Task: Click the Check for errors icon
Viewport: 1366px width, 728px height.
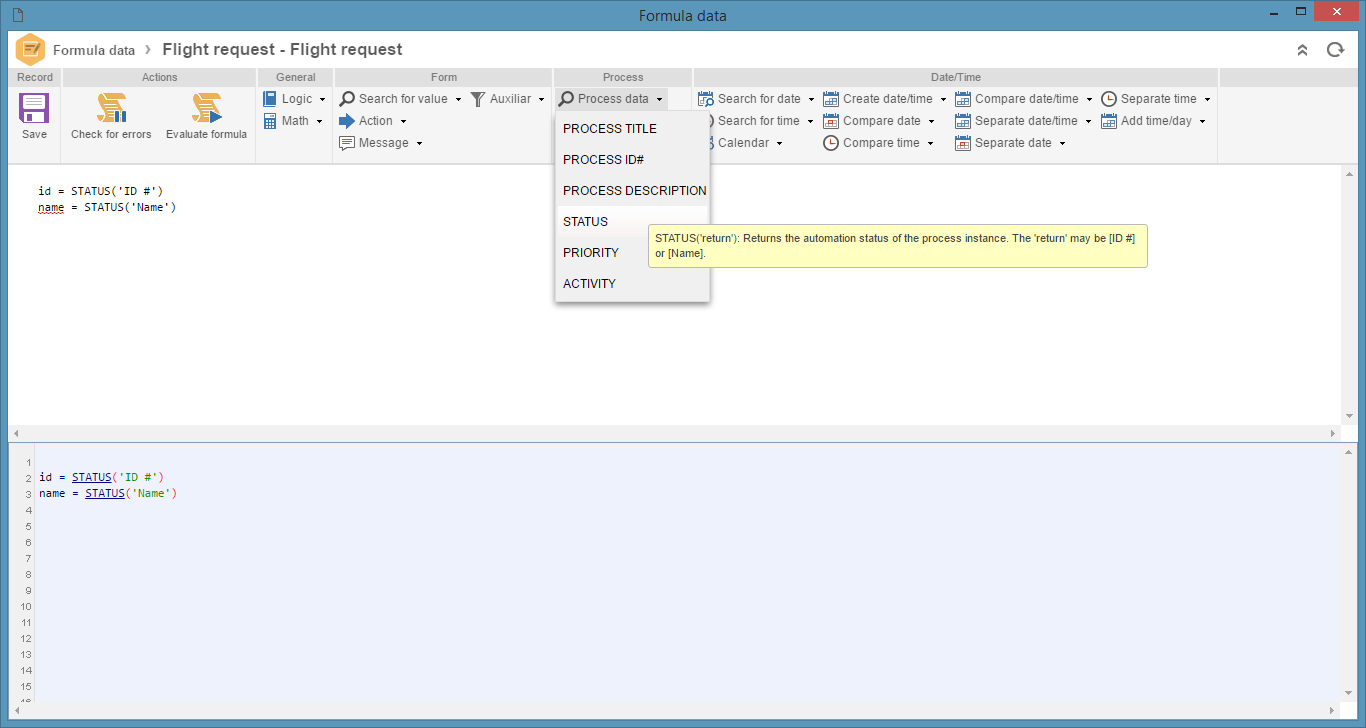Action: pyautogui.click(x=111, y=108)
